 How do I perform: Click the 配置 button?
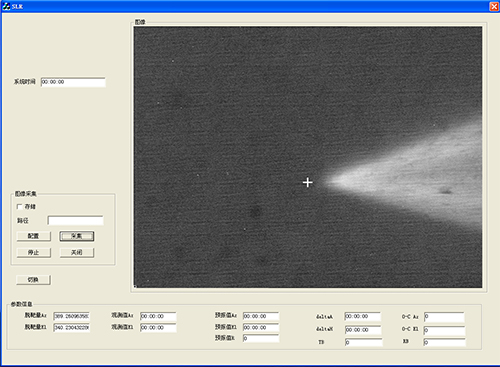(34, 236)
